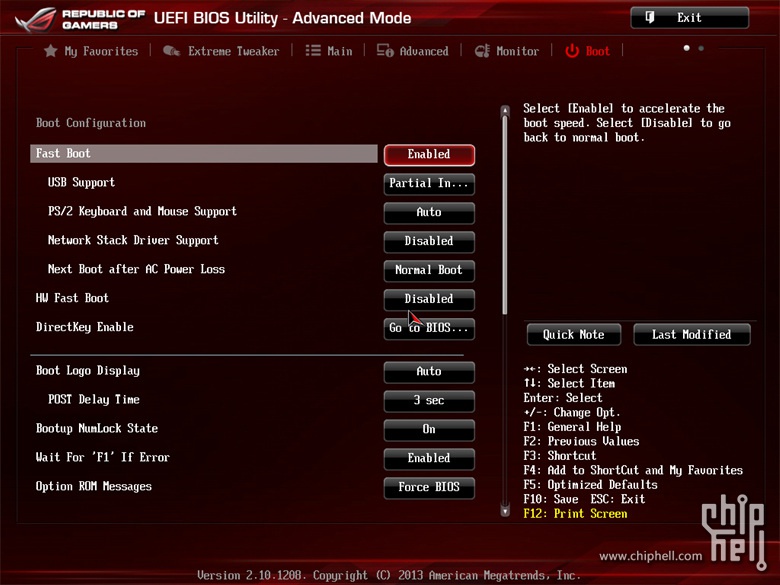The width and height of the screenshot is (780, 585).
Task: Change Boot Logo Display Auto value
Action: pos(429,372)
